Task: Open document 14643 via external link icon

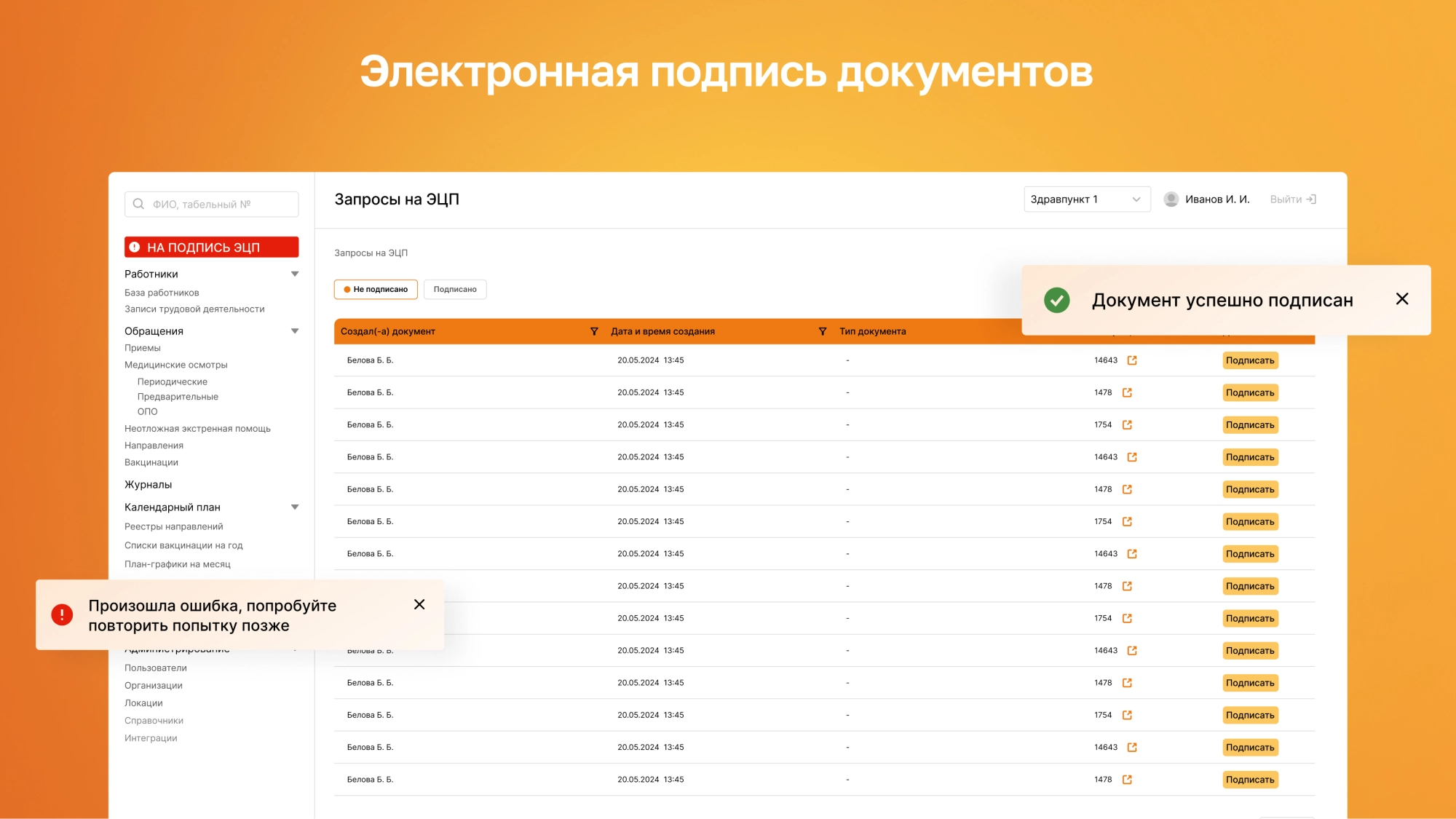Action: click(x=1132, y=360)
